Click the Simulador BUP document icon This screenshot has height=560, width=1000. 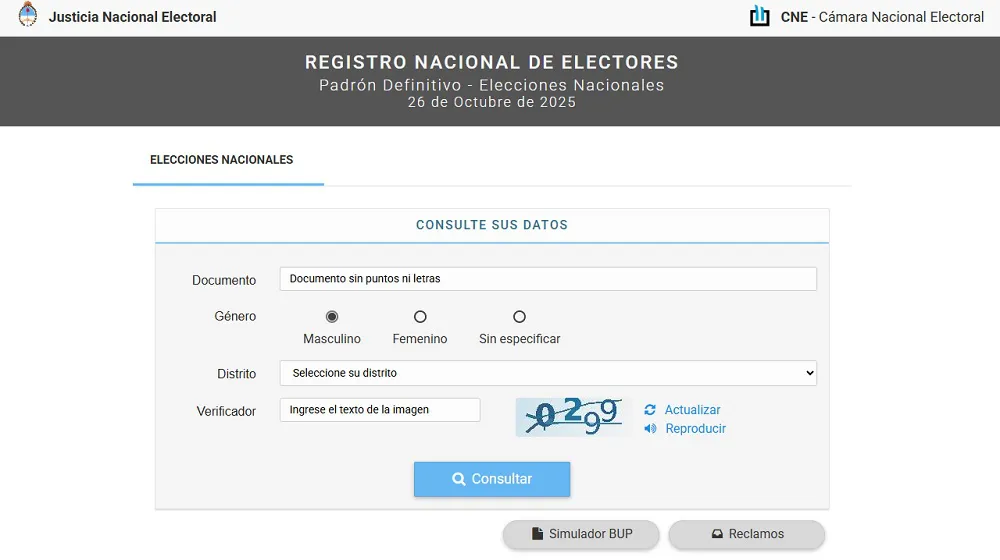click(x=537, y=534)
